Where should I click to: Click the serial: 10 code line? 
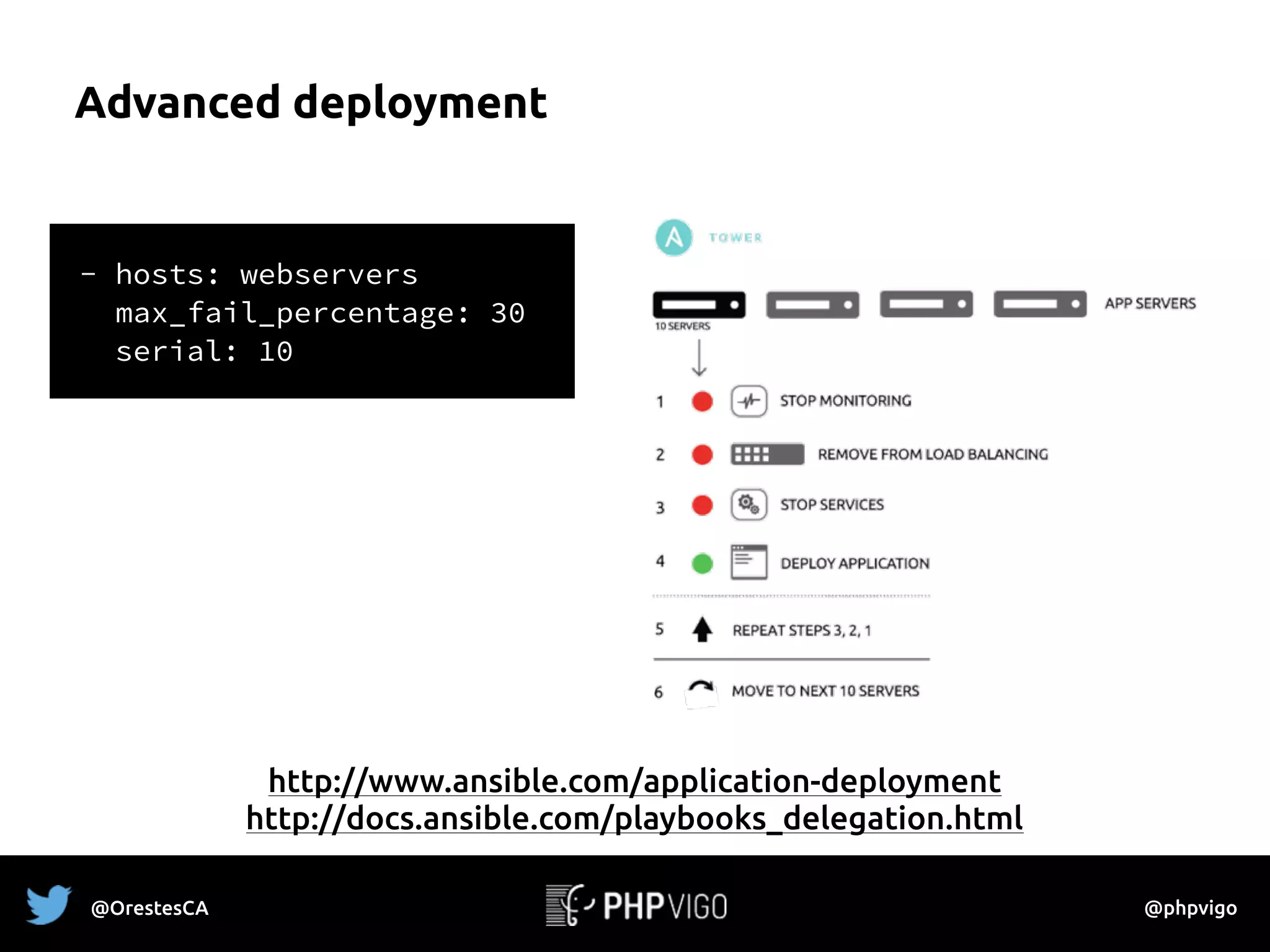[204, 351]
